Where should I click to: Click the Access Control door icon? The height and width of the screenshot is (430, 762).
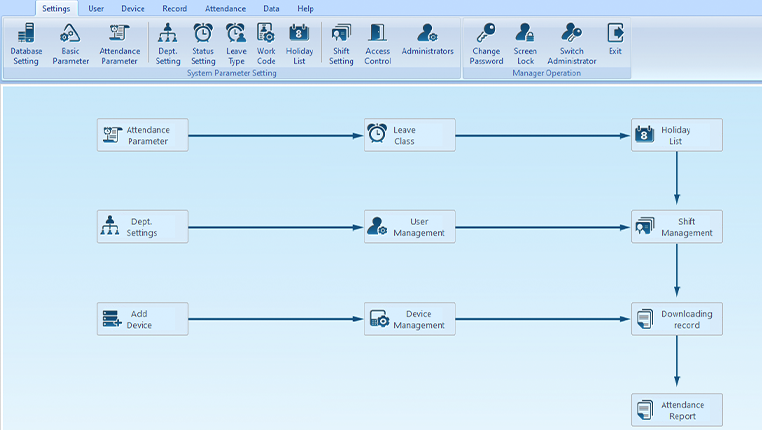377,43
